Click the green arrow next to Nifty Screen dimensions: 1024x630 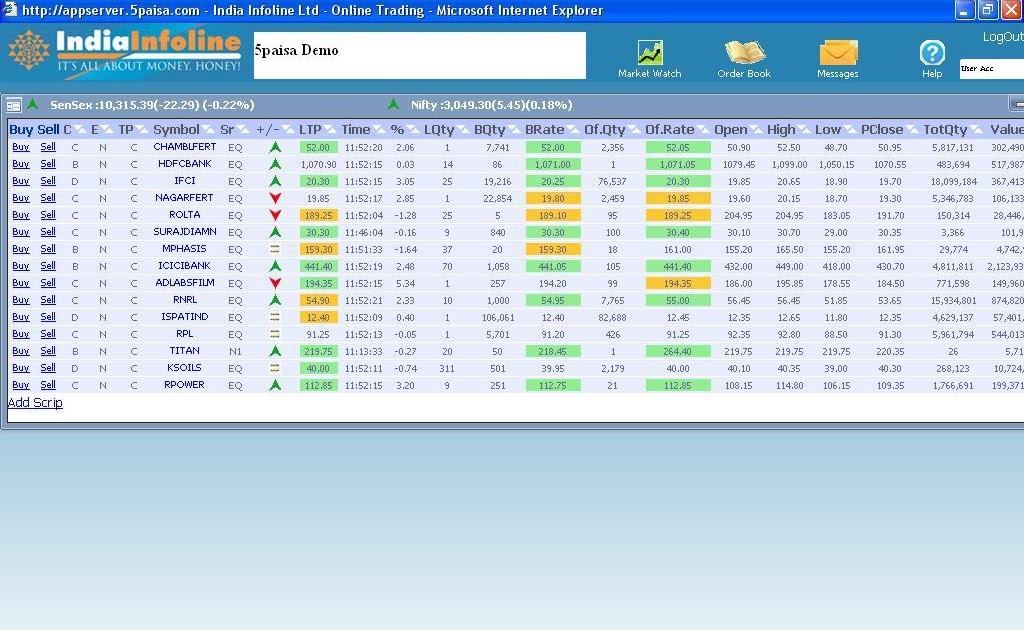pyautogui.click(x=393, y=104)
